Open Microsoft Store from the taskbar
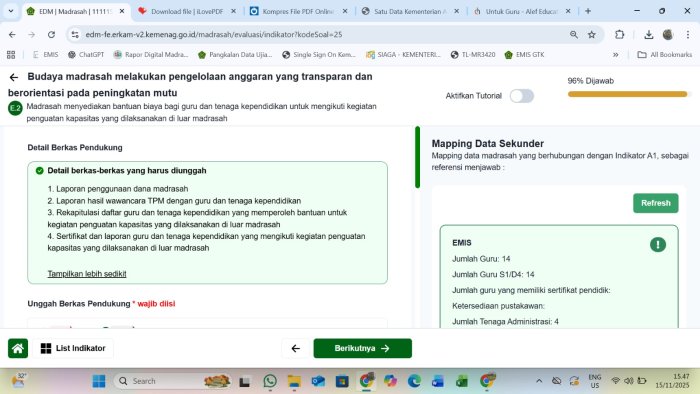Screen dimensions: 700x394 (x=342, y=381)
